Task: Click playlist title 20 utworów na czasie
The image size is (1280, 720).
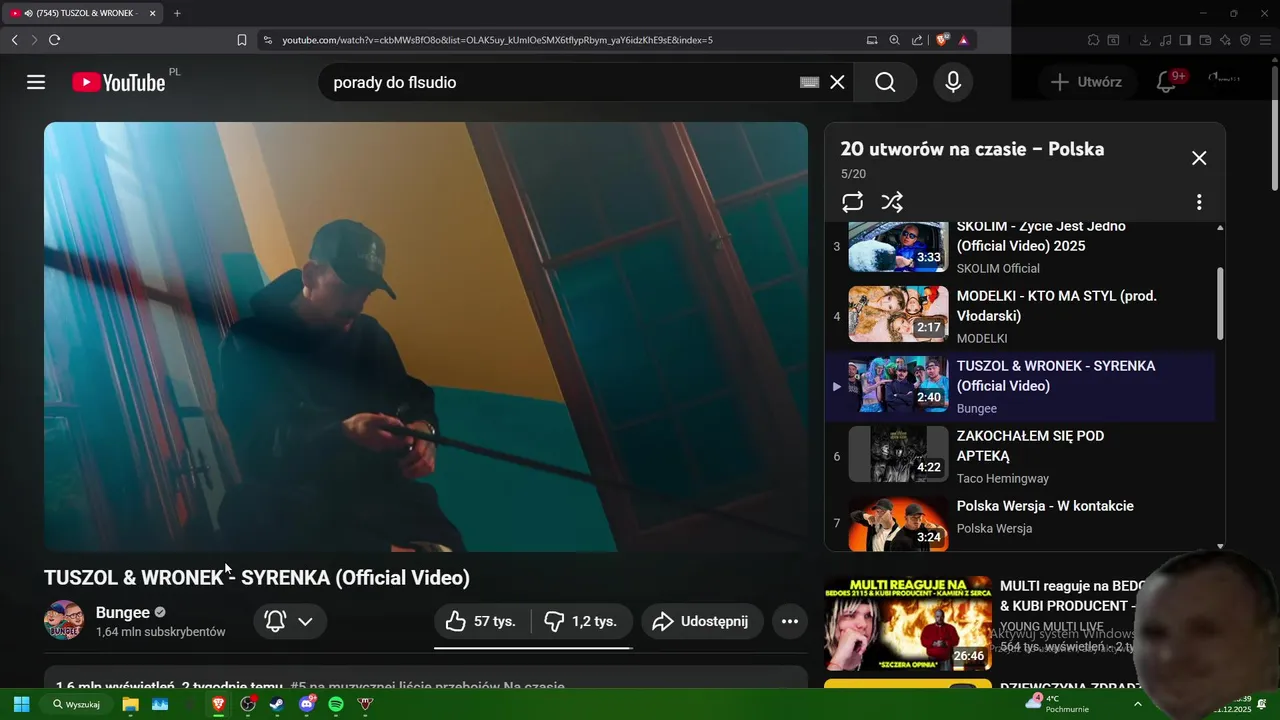Action: [x=972, y=149]
